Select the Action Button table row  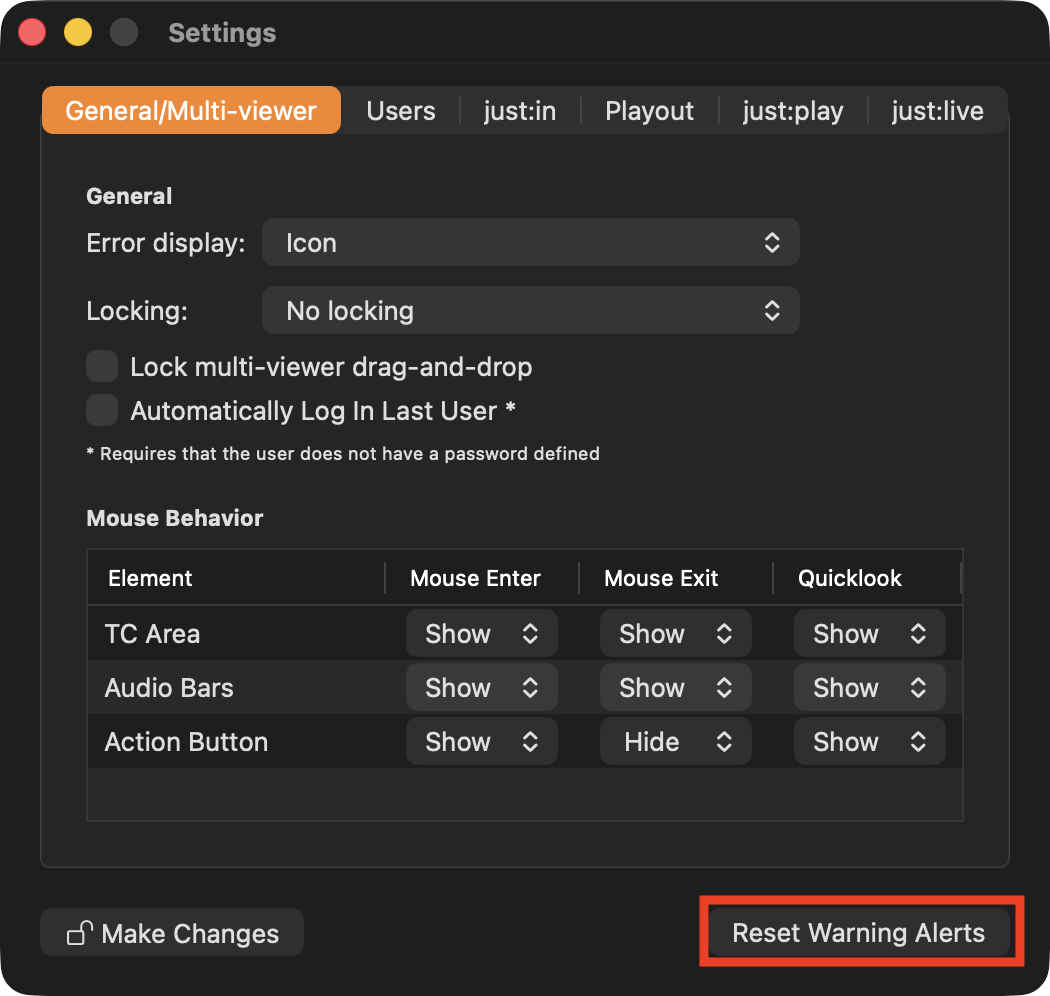525,741
